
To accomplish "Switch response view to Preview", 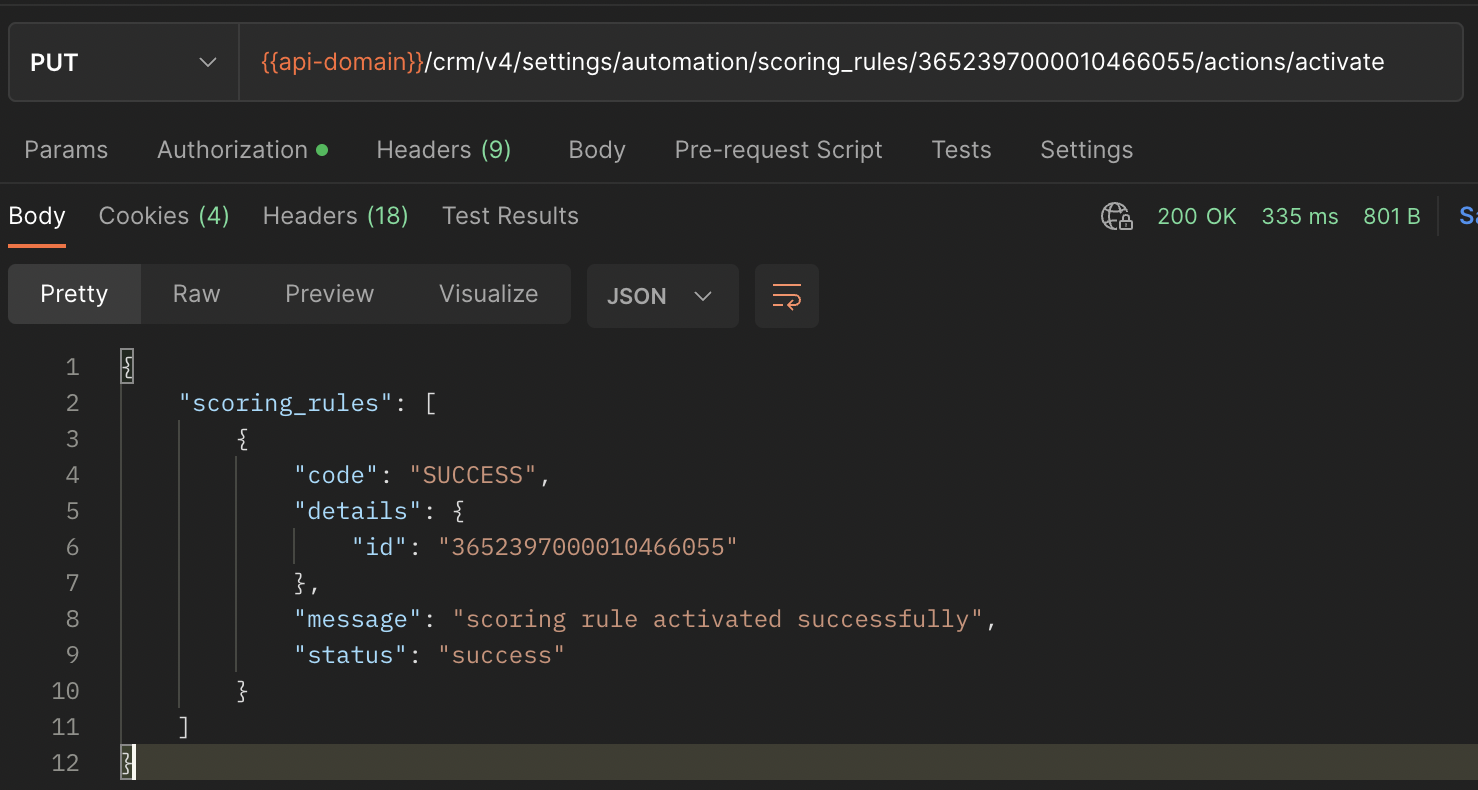I will pyautogui.click(x=329, y=294).
